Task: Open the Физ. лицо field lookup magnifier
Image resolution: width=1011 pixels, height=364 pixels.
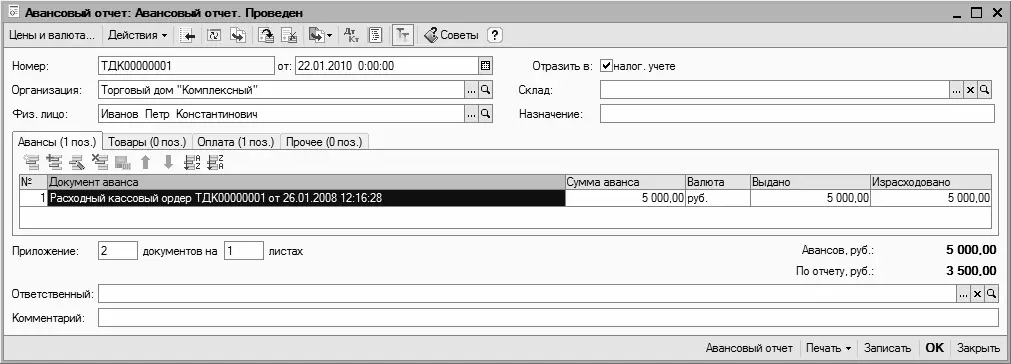Action: (486, 114)
